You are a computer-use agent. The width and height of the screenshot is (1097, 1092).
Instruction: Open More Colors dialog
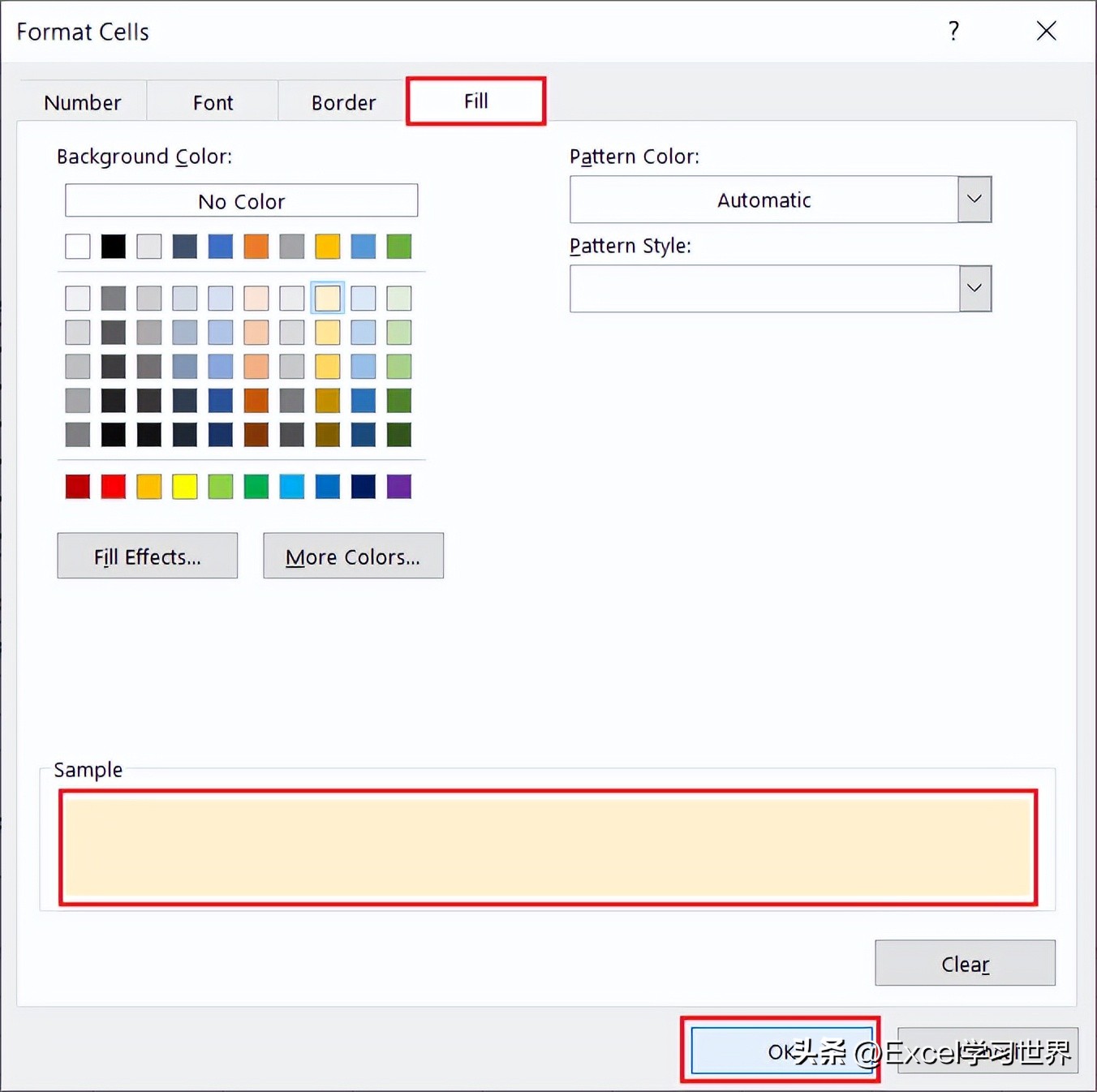[353, 556]
